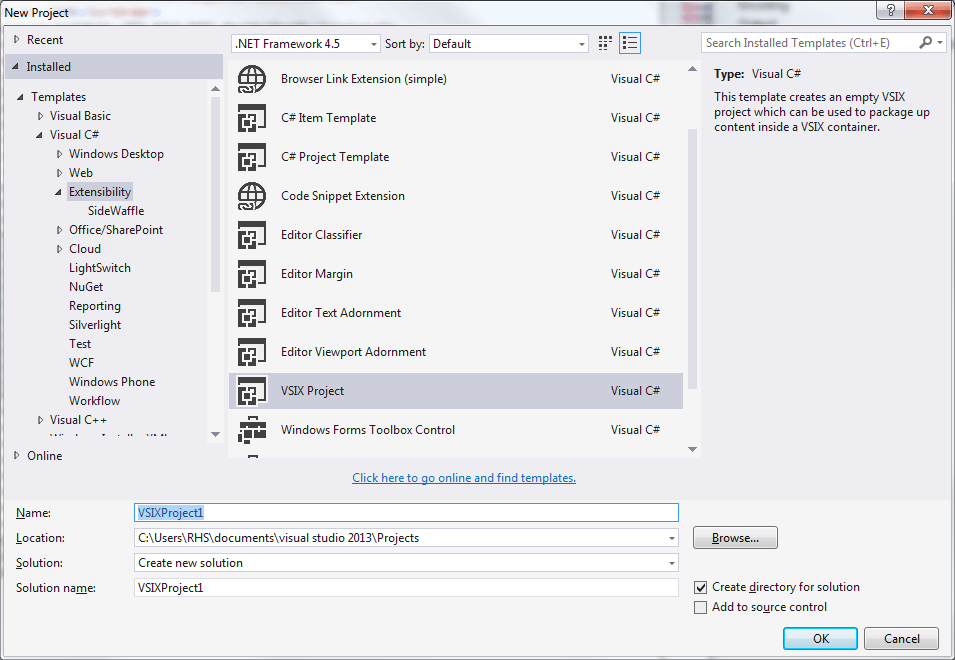955x660 pixels.
Task: Click here to go online and find templates
Action: (463, 478)
